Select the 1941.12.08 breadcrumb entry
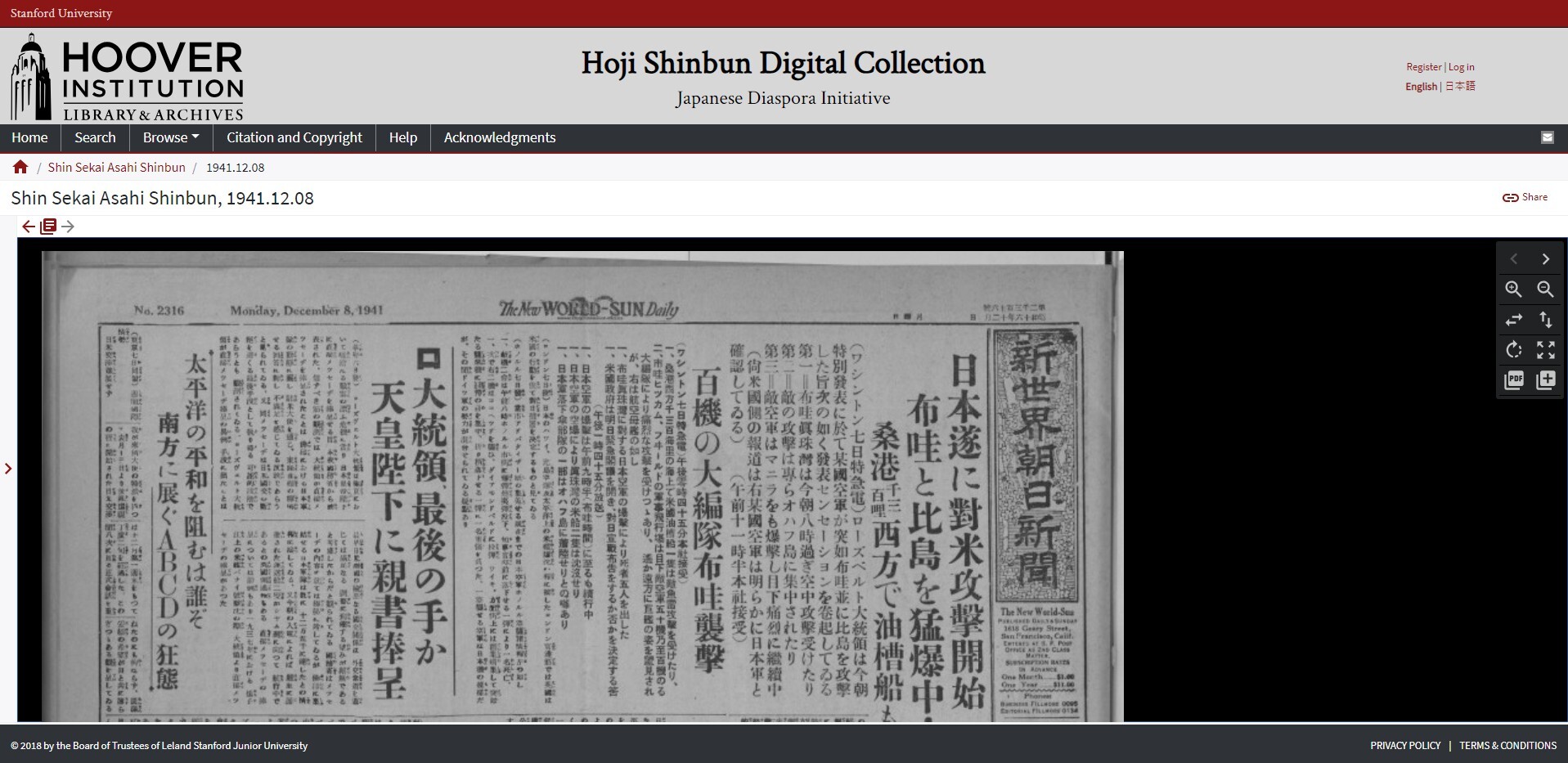Image resolution: width=1568 pixels, height=763 pixels. click(236, 167)
